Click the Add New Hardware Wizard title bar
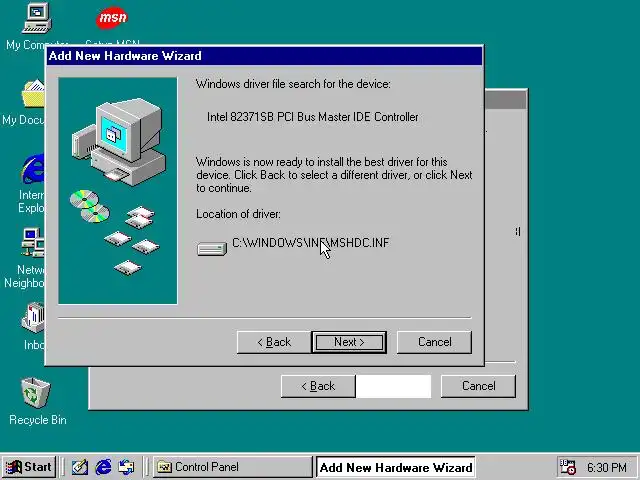Image resolution: width=640 pixels, height=480 pixels. (x=264, y=56)
